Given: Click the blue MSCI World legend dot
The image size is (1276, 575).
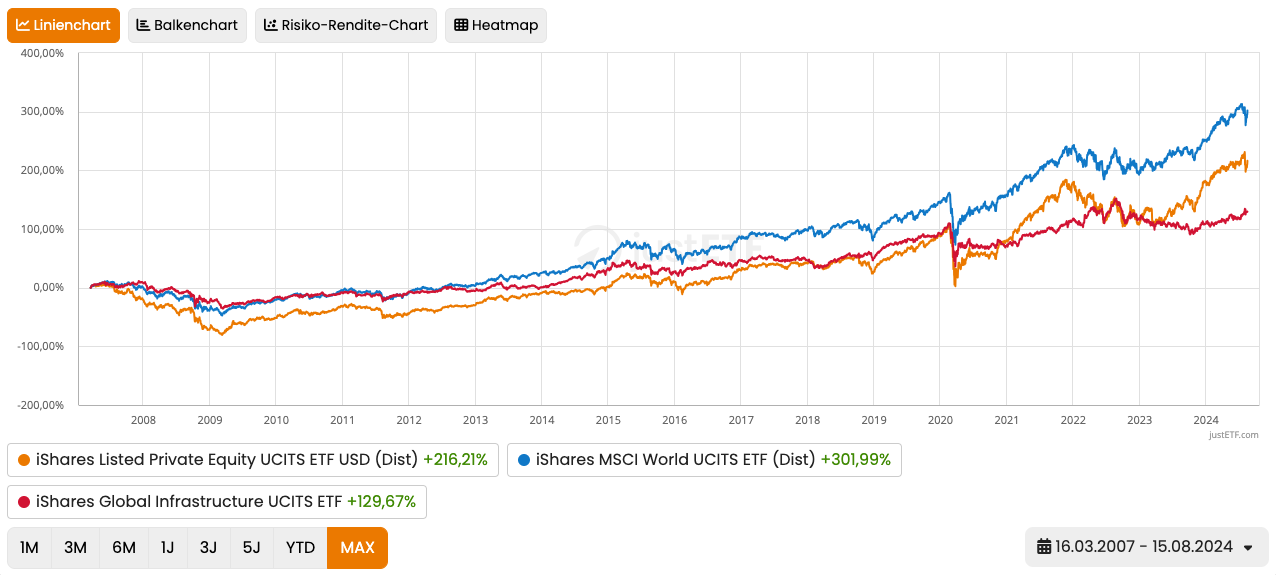Looking at the screenshot, I should 524,461.
